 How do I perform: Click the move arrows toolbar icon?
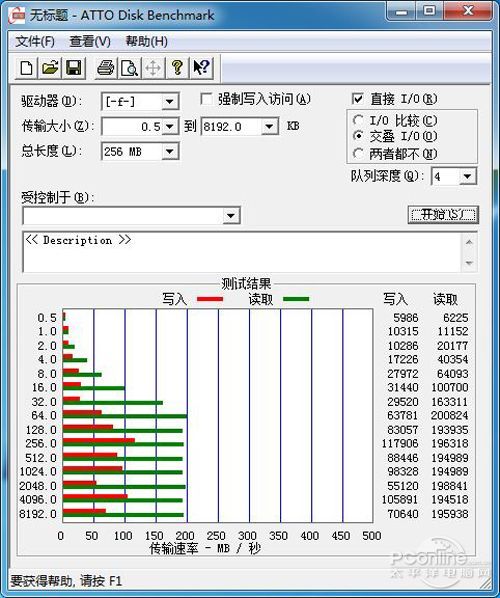(153, 68)
